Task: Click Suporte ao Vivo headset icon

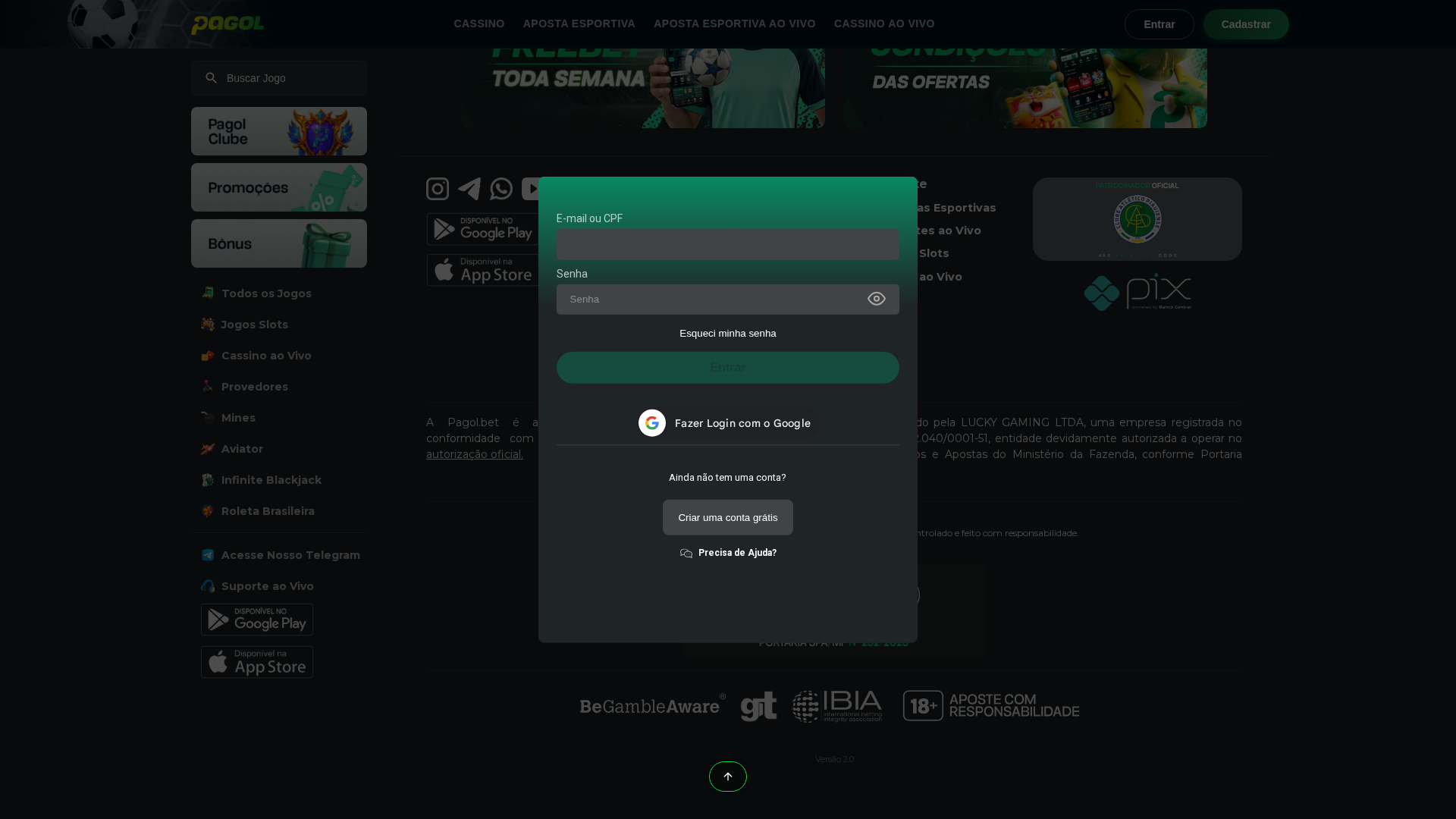Action: coord(208,586)
